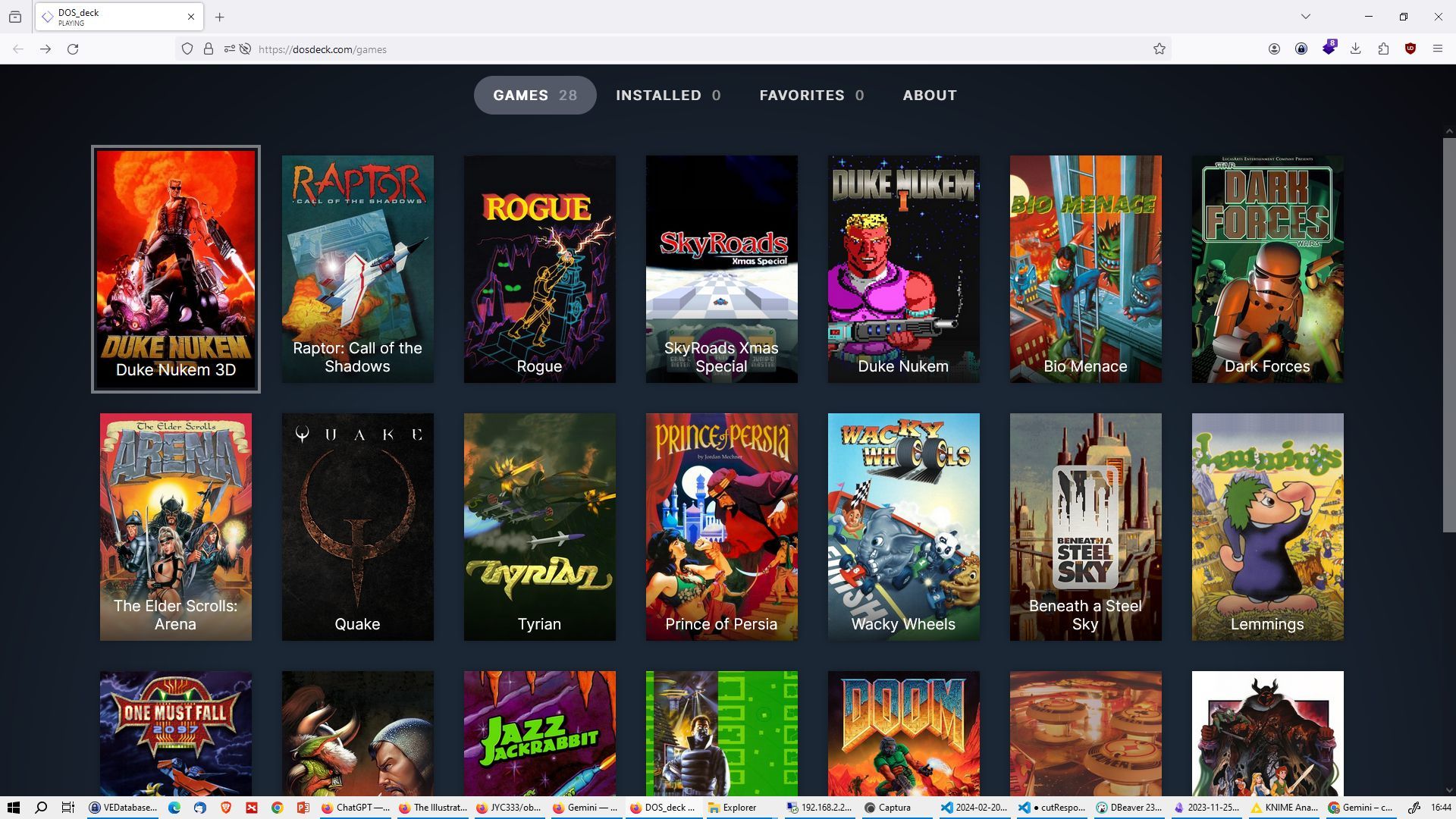
Task: Open the Duke Nukem 3D game cover
Action: (176, 269)
